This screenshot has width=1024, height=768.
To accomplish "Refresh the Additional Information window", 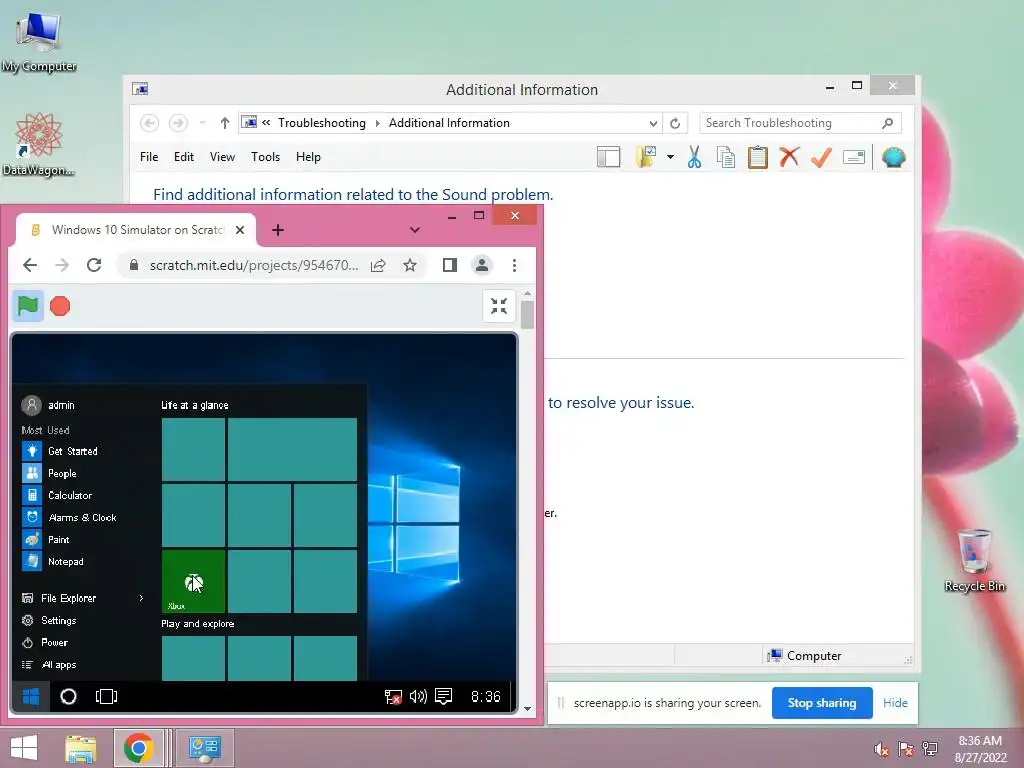I will [x=675, y=123].
